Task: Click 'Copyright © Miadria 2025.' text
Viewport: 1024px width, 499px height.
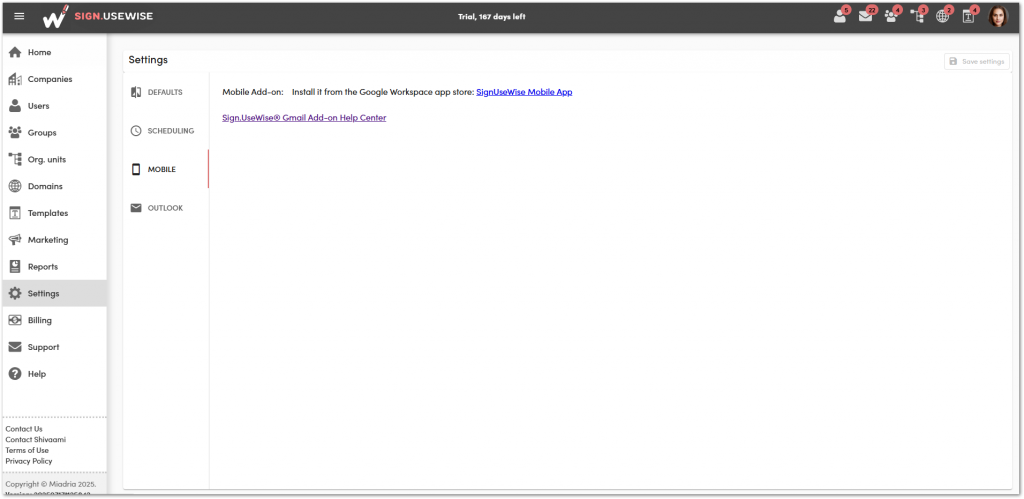Action: (x=51, y=484)
